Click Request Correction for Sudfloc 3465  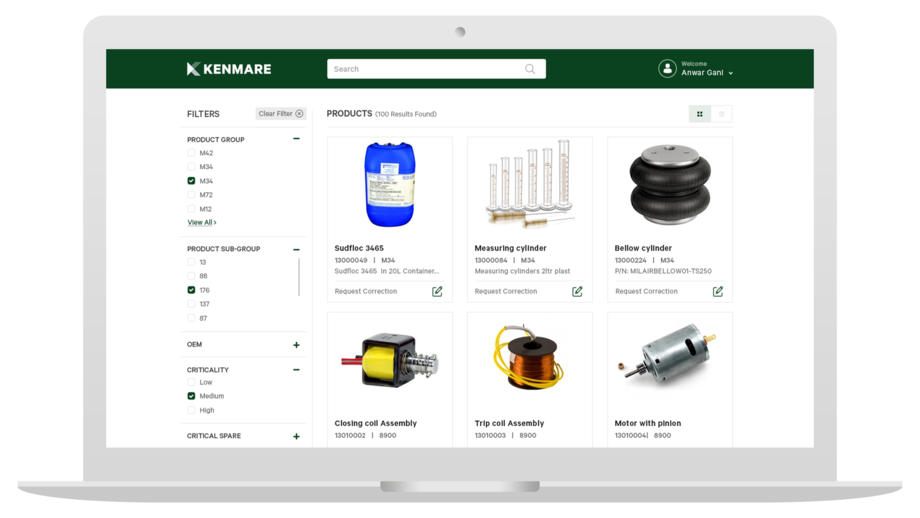tap(366, 292)
